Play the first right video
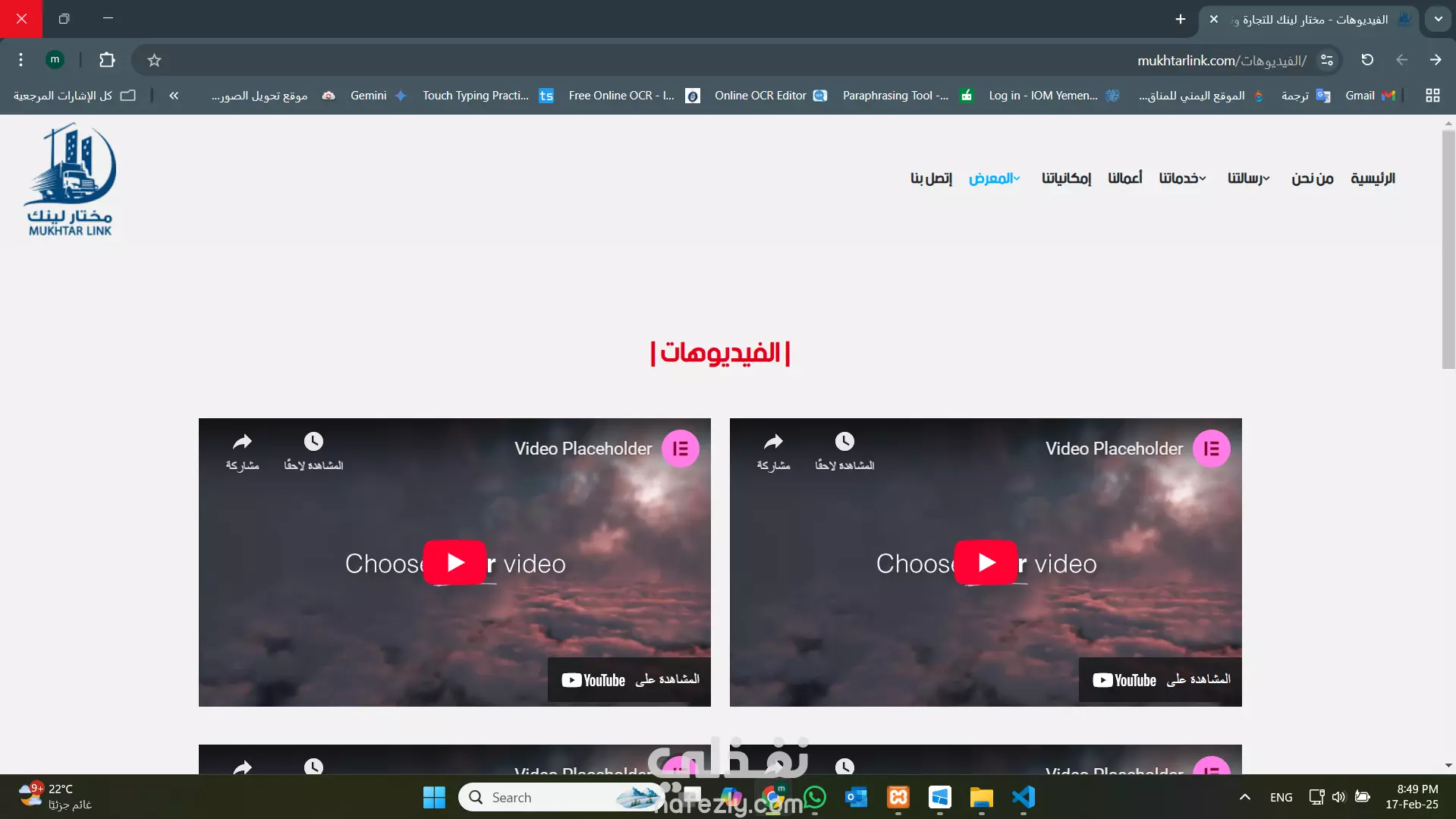The height and width of the screenshot is (819, 1456). click(x=986, y=562)
